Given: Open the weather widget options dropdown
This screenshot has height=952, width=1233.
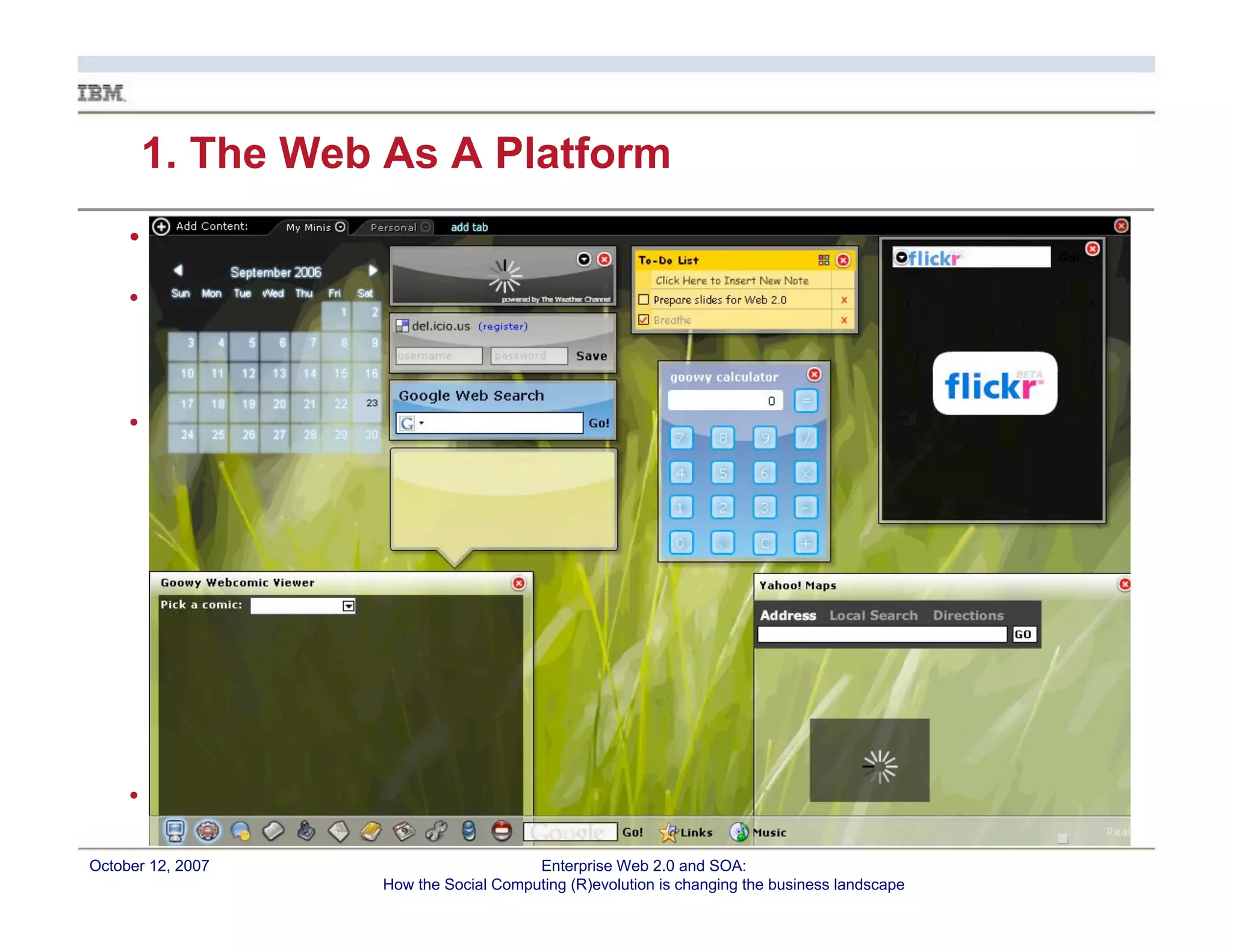Looking at the screenshot, I should click(583, 259).
